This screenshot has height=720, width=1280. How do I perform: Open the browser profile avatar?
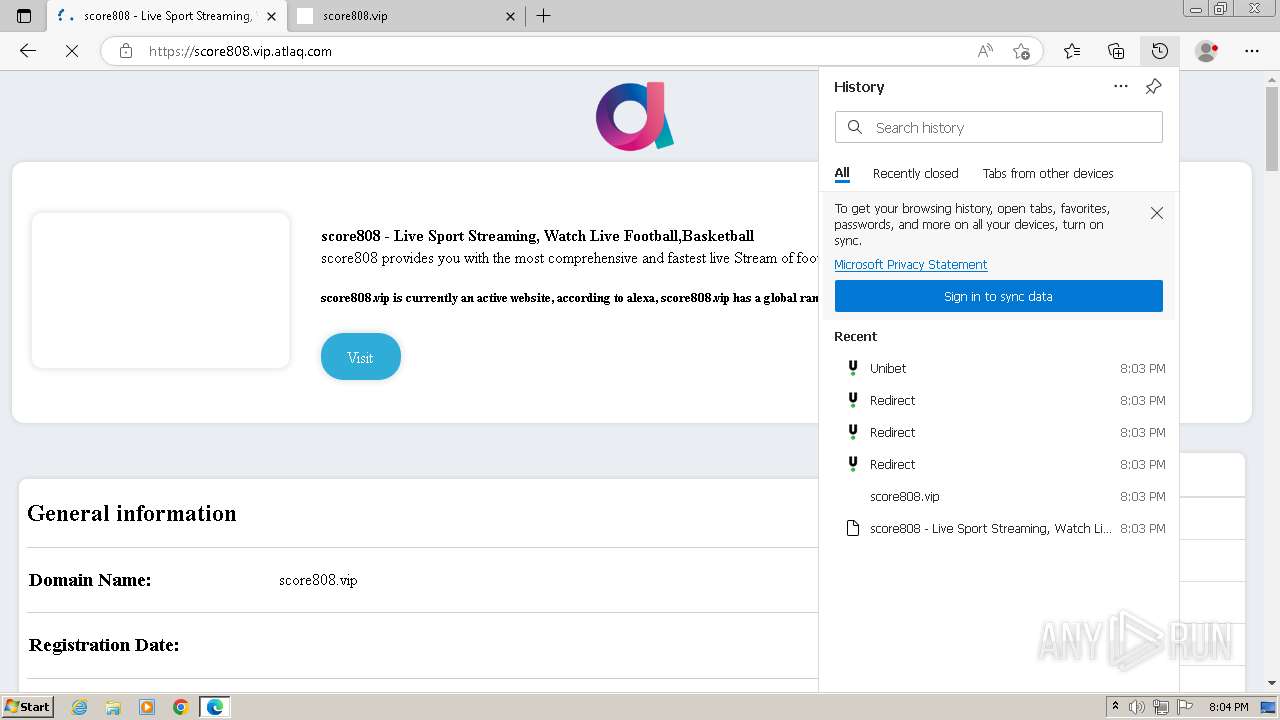pyautogui.click(x=1207, y=51)
